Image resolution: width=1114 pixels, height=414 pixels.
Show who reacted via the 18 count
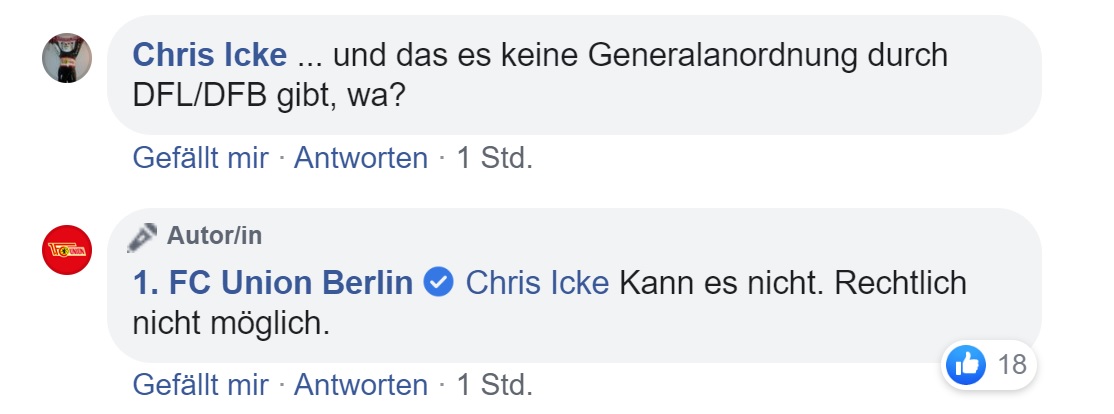click(x=1012, y=365)
